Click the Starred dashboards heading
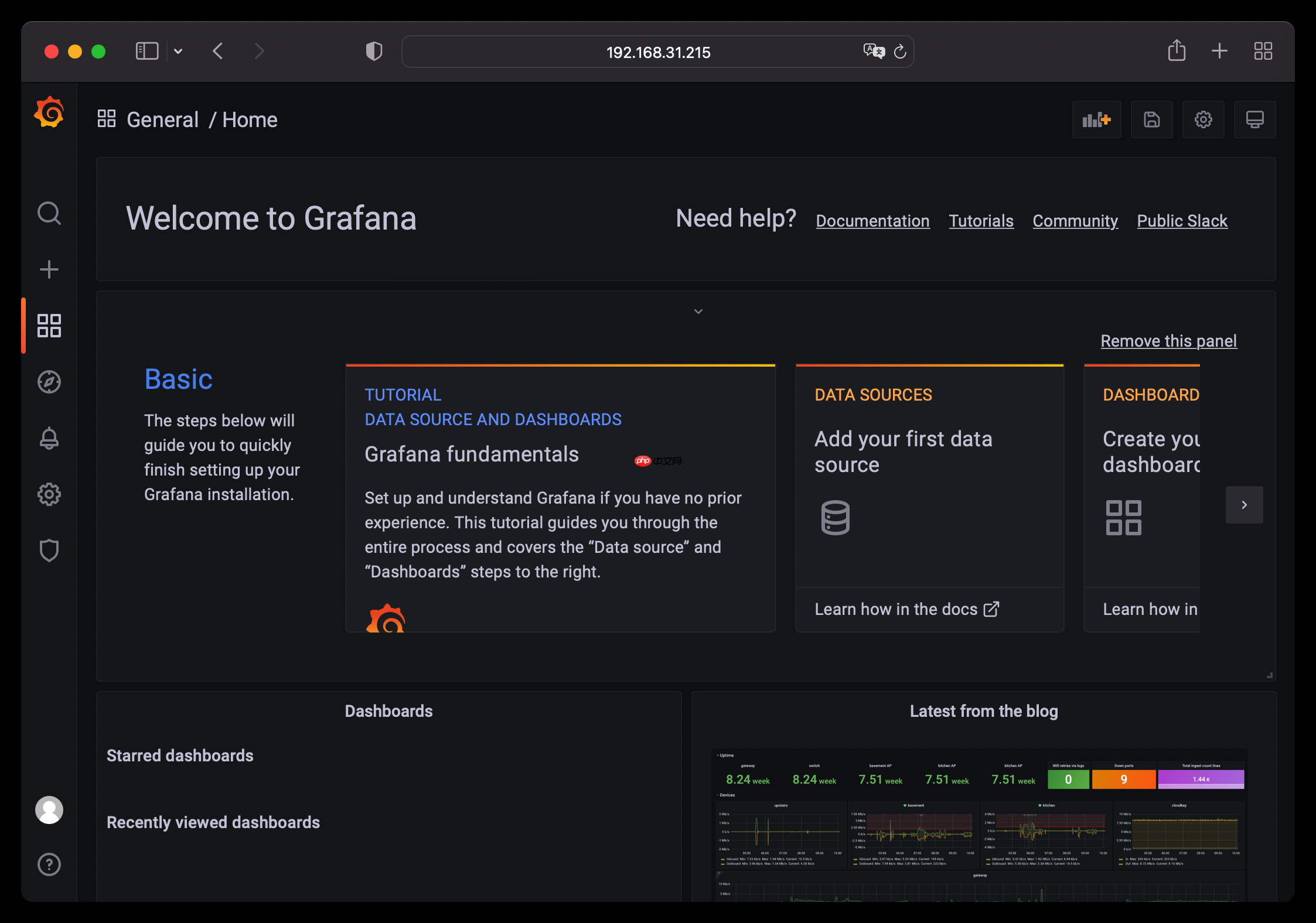 coord(180,756)
